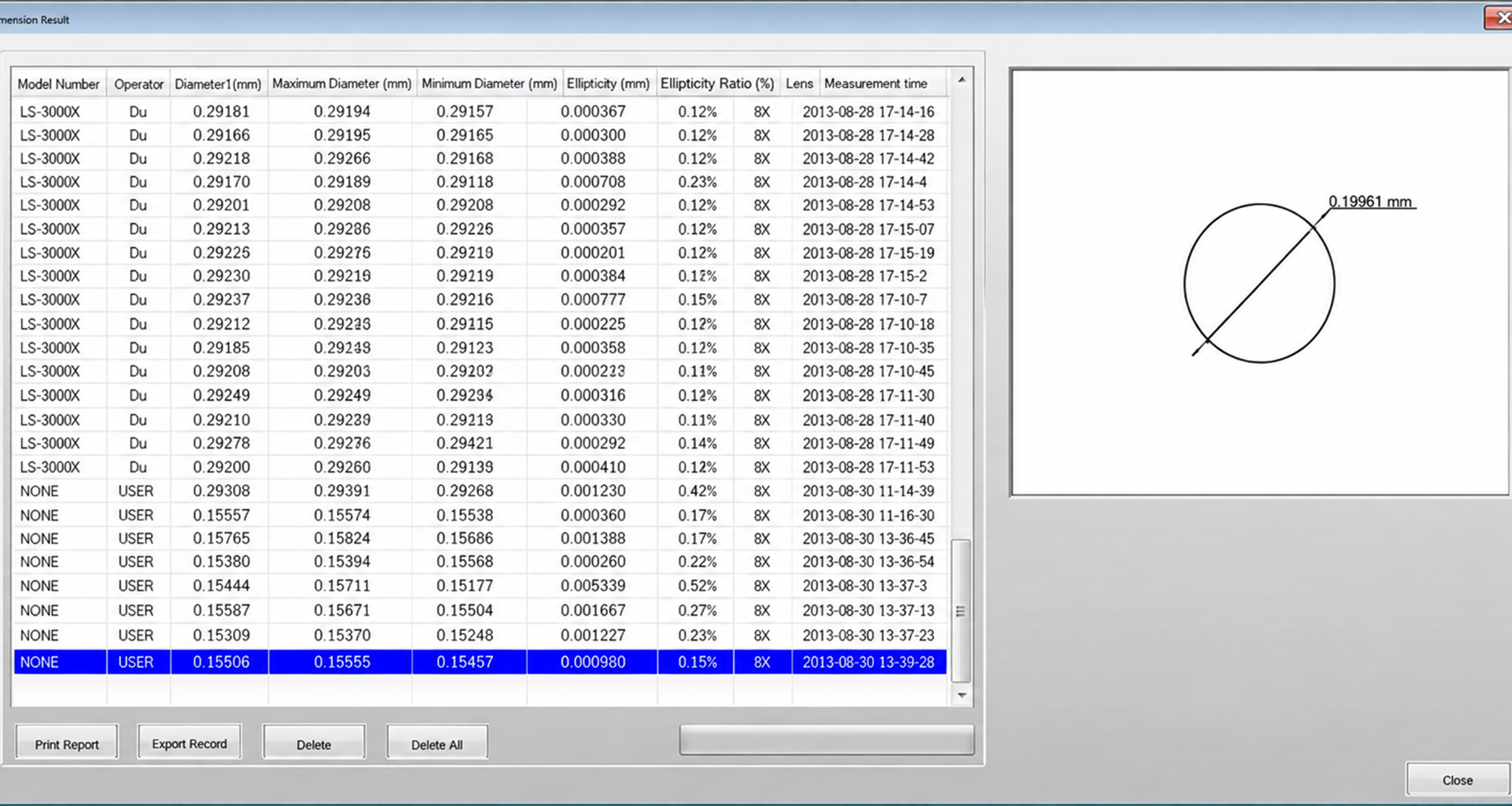Click ellipticity ratio 0.52%
Image resolution: width=1512 pixels, height=806 pixels.
pos(697,585)
